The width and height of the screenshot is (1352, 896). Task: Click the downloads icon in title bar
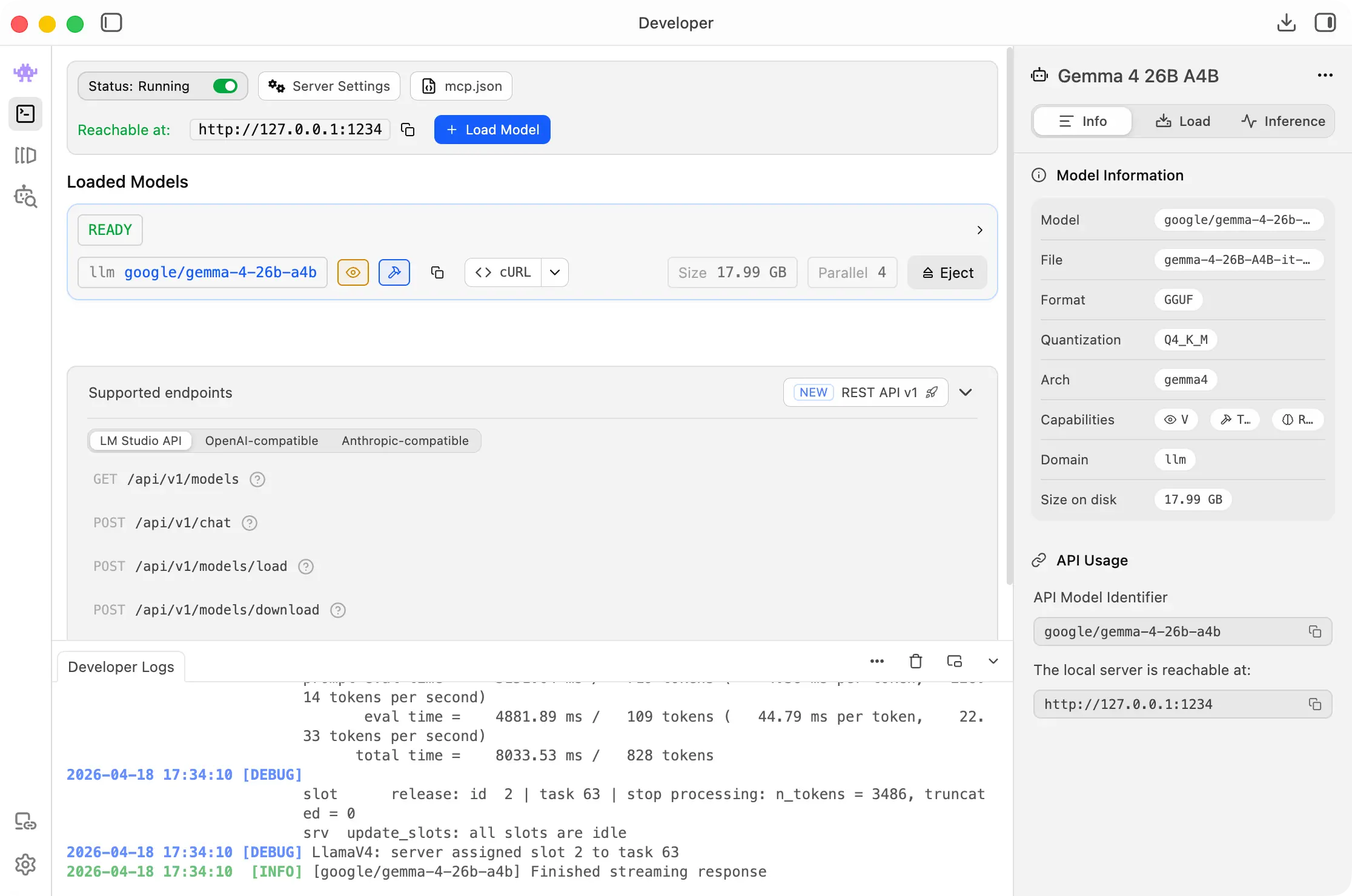[1286, 23]
